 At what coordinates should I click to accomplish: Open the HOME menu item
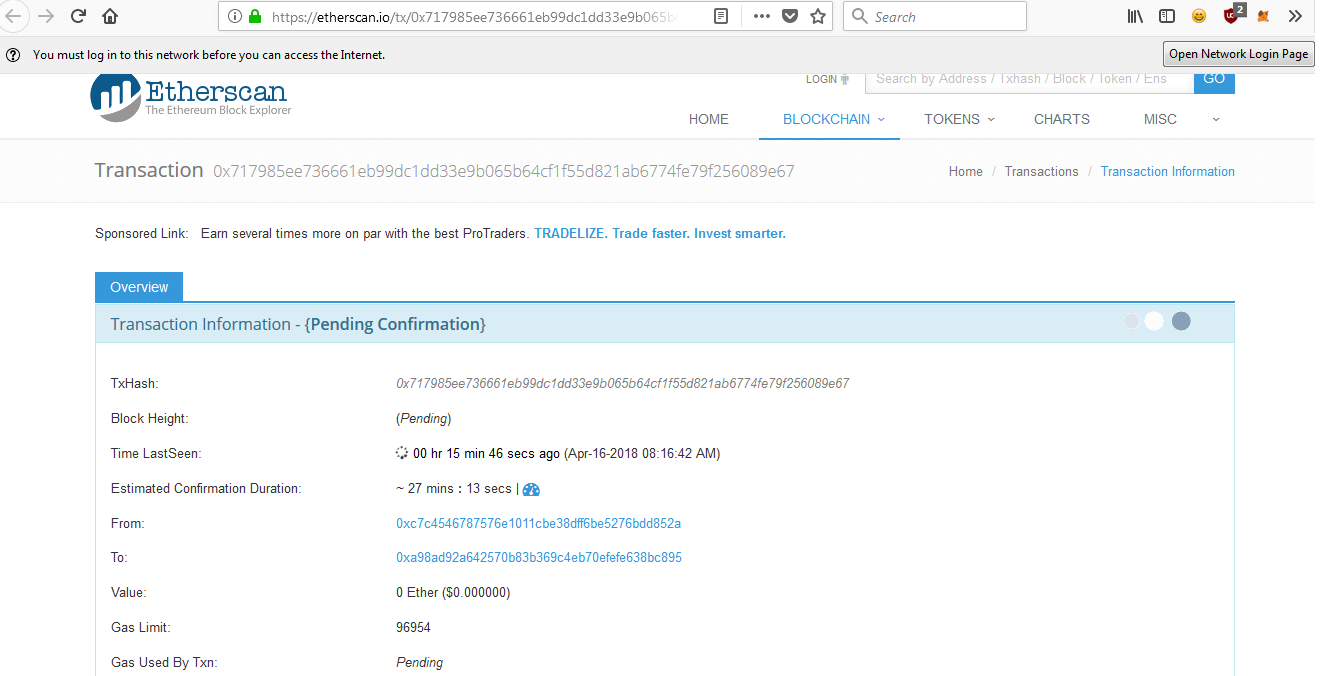point(709,119)
